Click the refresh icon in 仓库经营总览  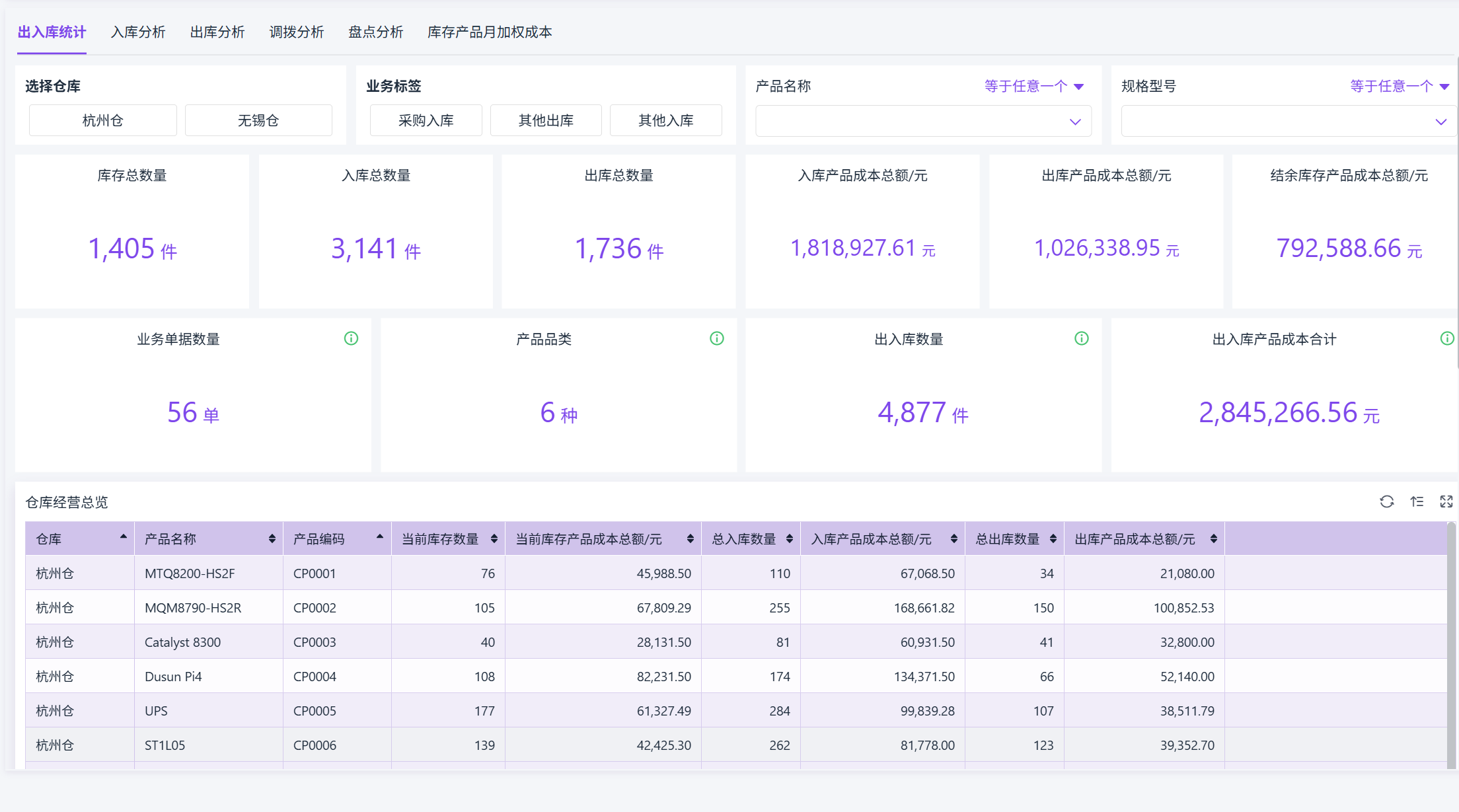tap(1386, 501)
